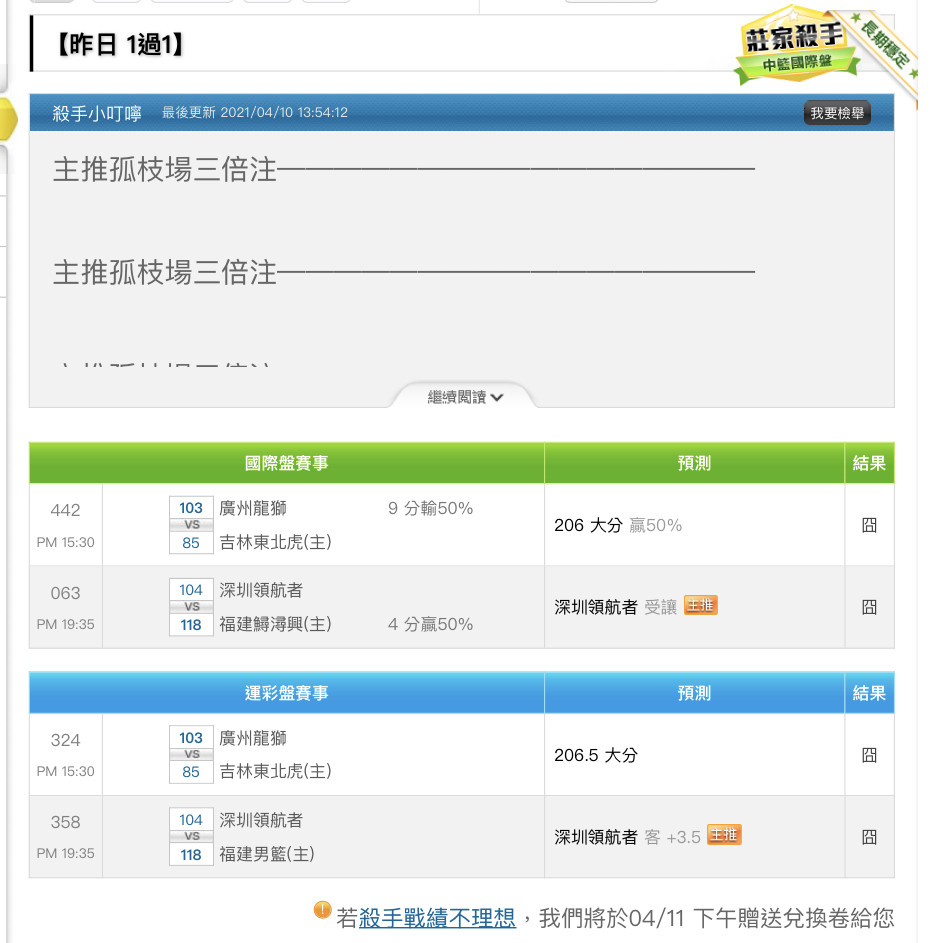Viewport: 940px width, 943px height.
Task: Click the 殺手小叮嚀 panel title
Action: click(97, 113)
